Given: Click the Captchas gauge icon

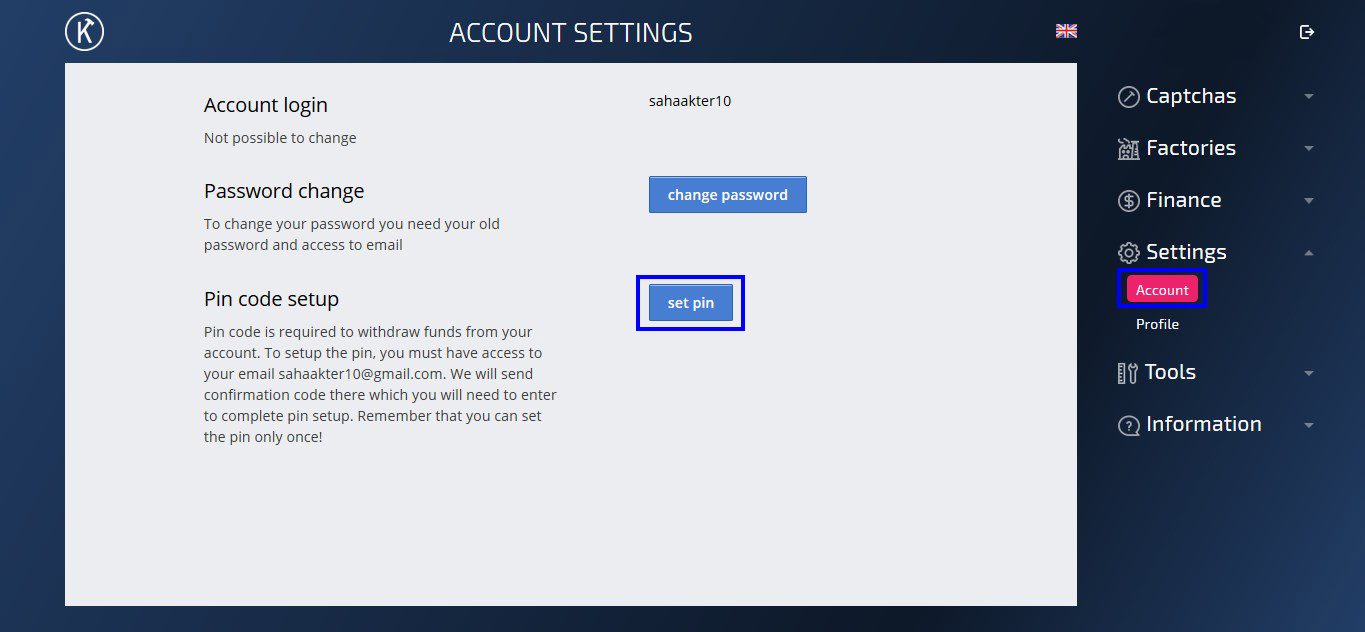Looking at the screenshot, I should click(1128, 97).
